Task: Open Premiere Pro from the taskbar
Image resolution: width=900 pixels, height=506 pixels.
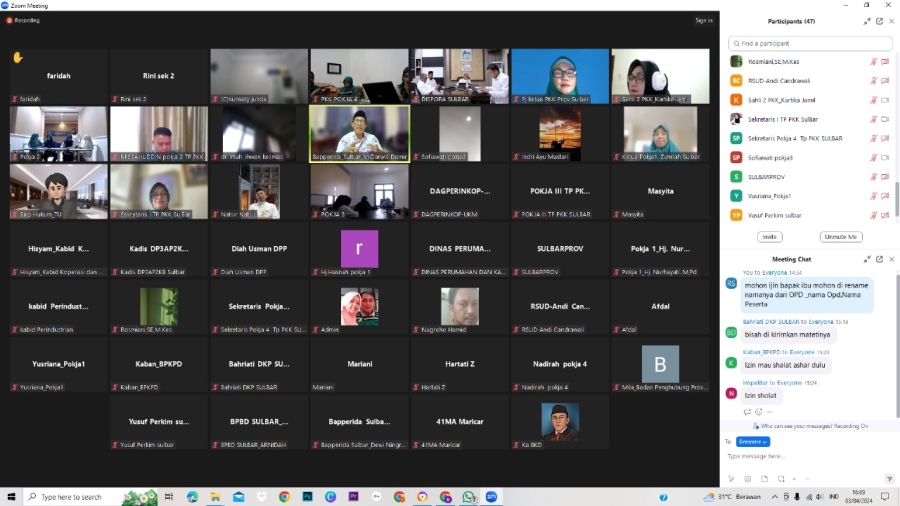Action: click(353, 497)
